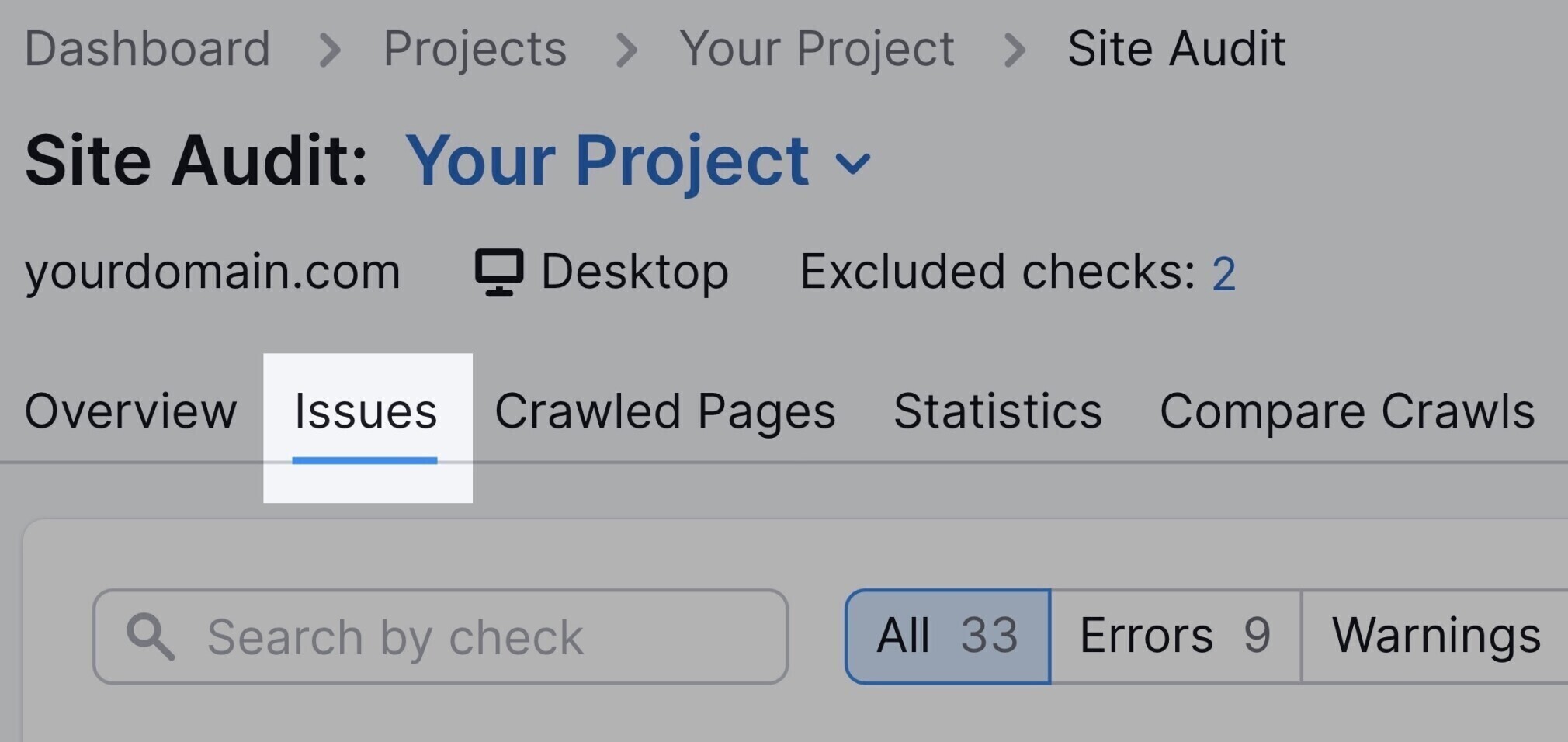Click the chevron before Site Audit breadcrumb
1568x742 pixels.
1014,51
